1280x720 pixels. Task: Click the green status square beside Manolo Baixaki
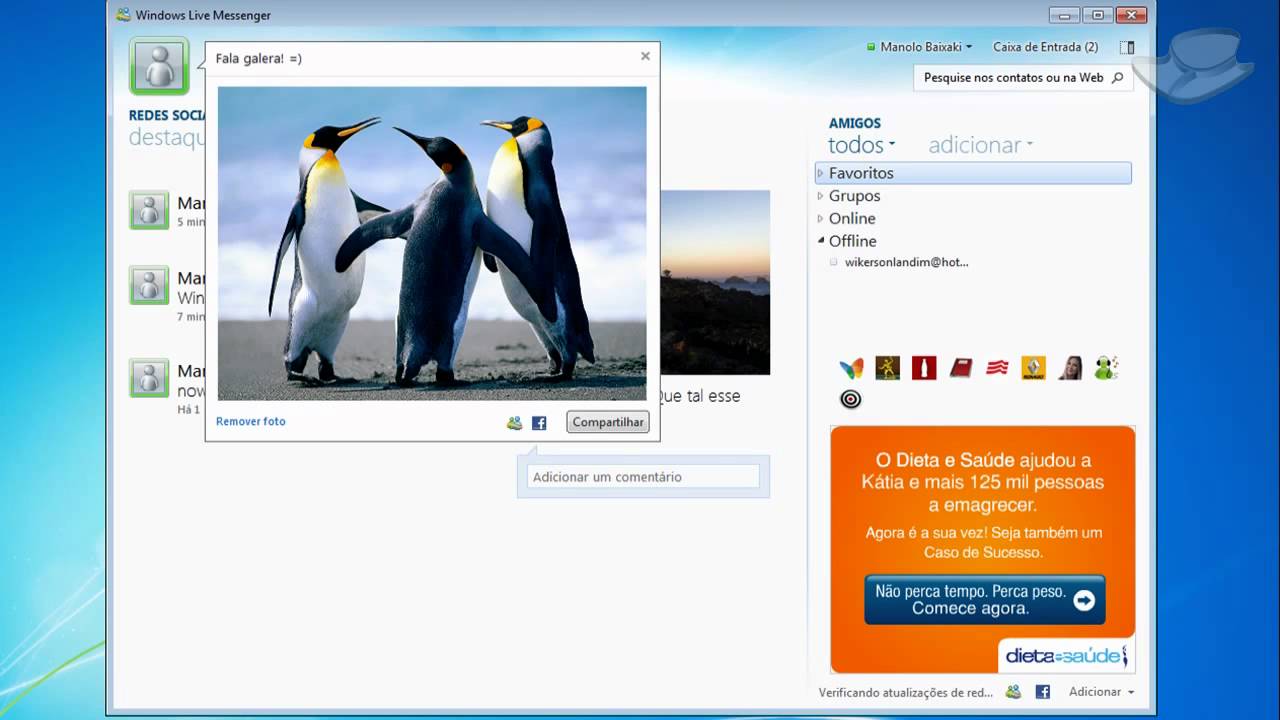click(x=871, y=47)
